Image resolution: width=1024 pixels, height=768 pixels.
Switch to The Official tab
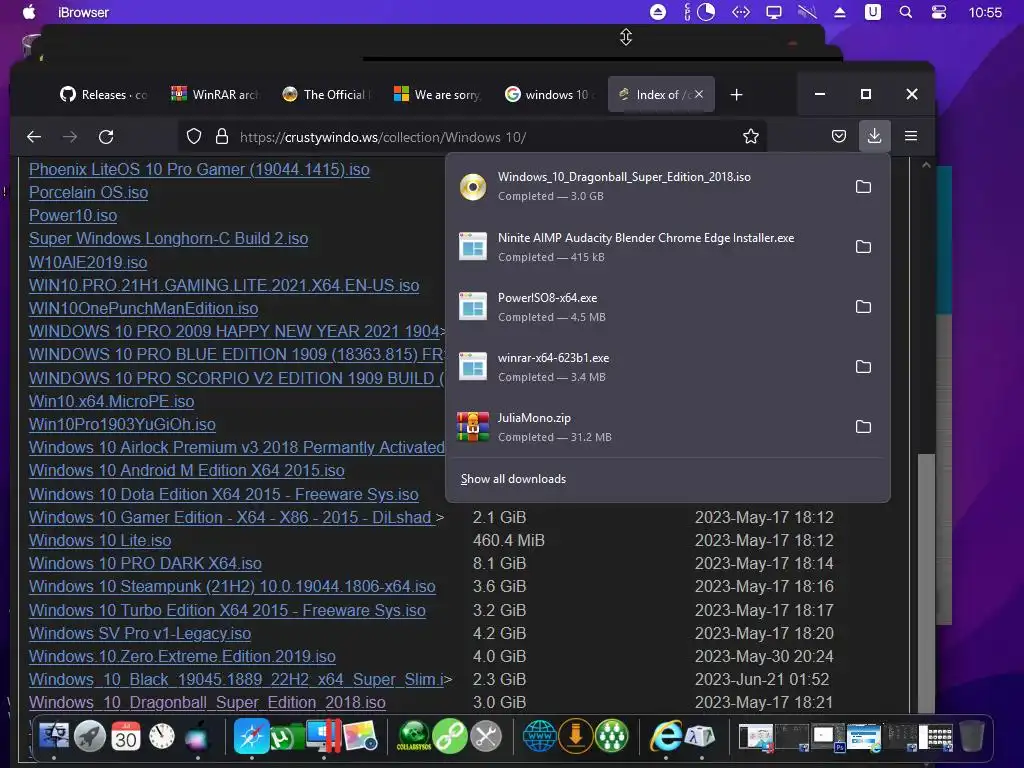point(326,95)
